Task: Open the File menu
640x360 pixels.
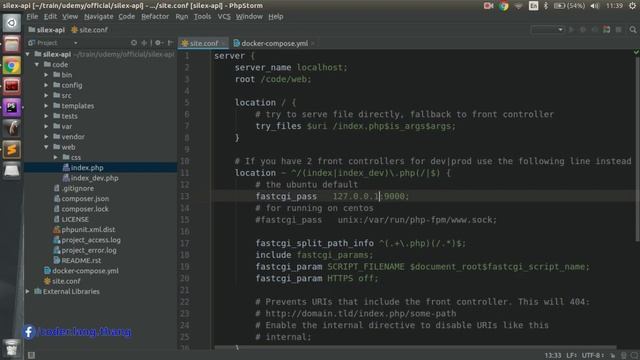Action: click(x=32, y=17)
